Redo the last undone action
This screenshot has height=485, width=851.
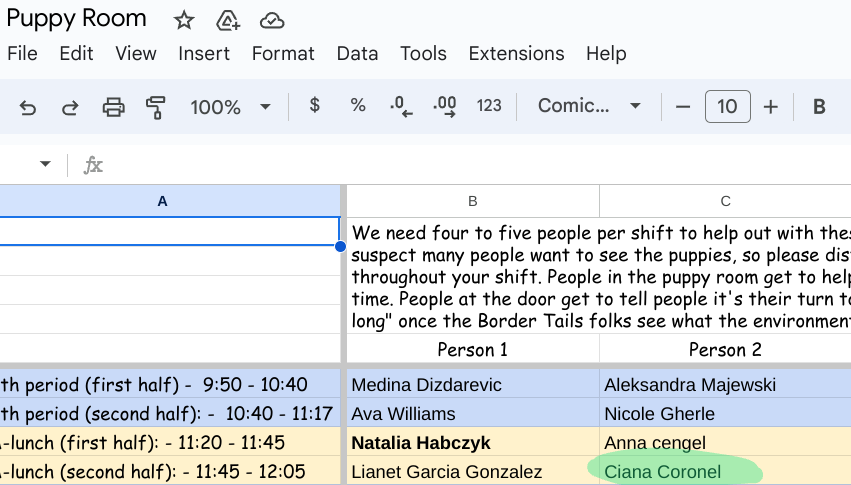coord(70,107)
